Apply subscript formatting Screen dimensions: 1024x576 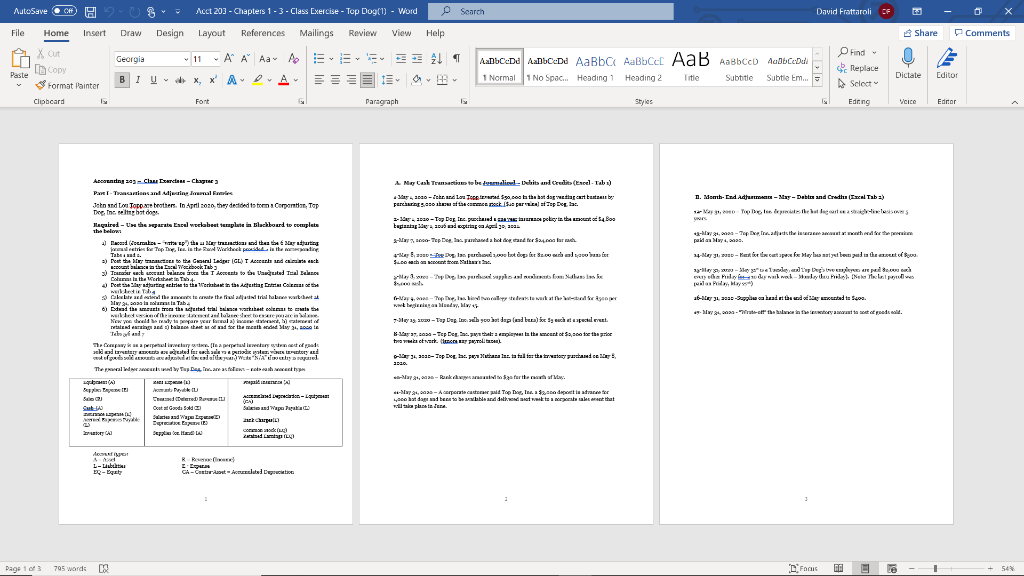pyautogui.click(x=197, y=80)
